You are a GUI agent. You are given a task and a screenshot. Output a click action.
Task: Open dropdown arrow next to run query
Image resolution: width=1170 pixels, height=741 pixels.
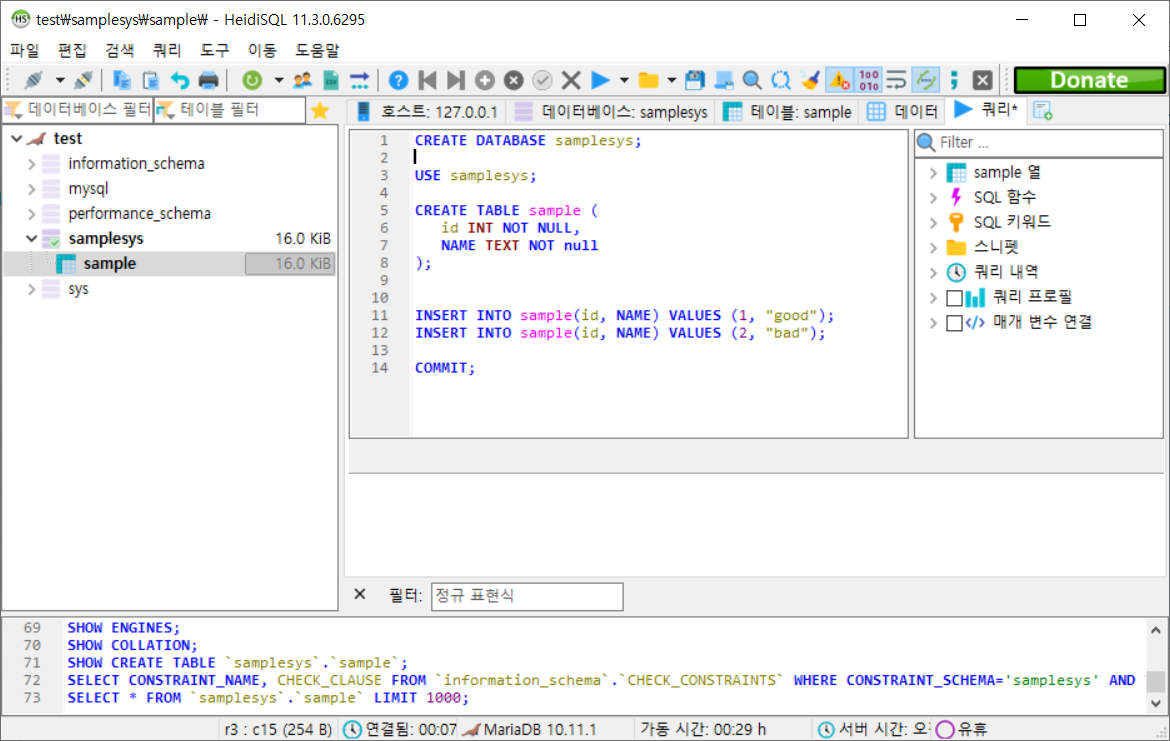pos(624,80)
